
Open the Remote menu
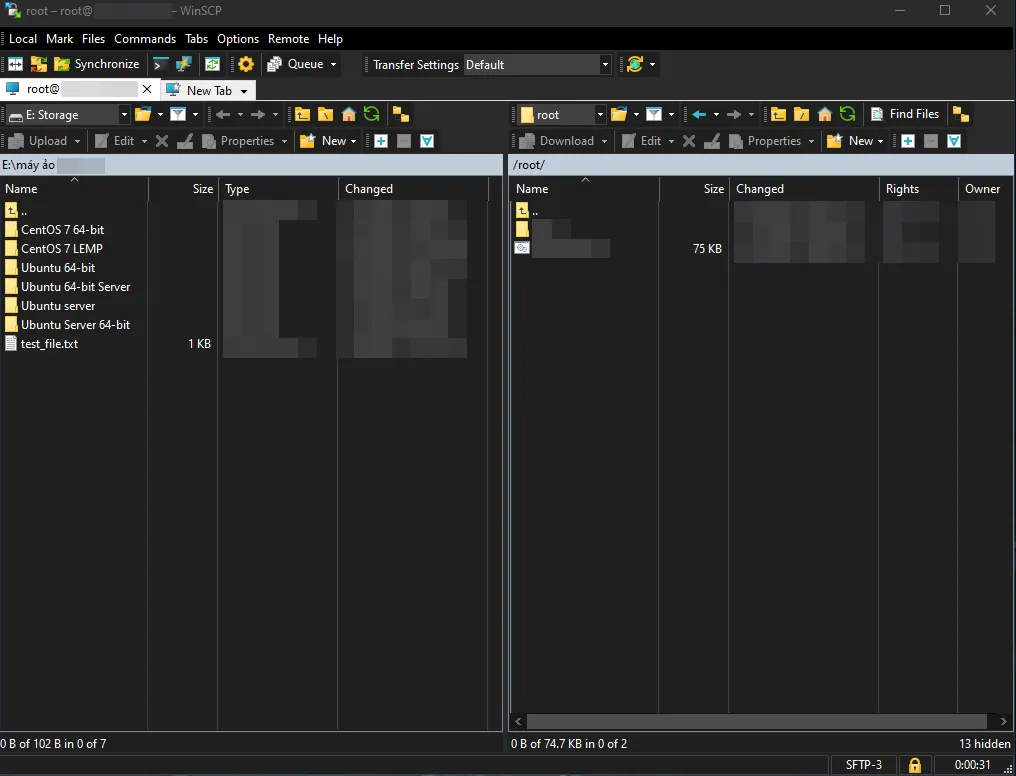[x=288, y=39]
